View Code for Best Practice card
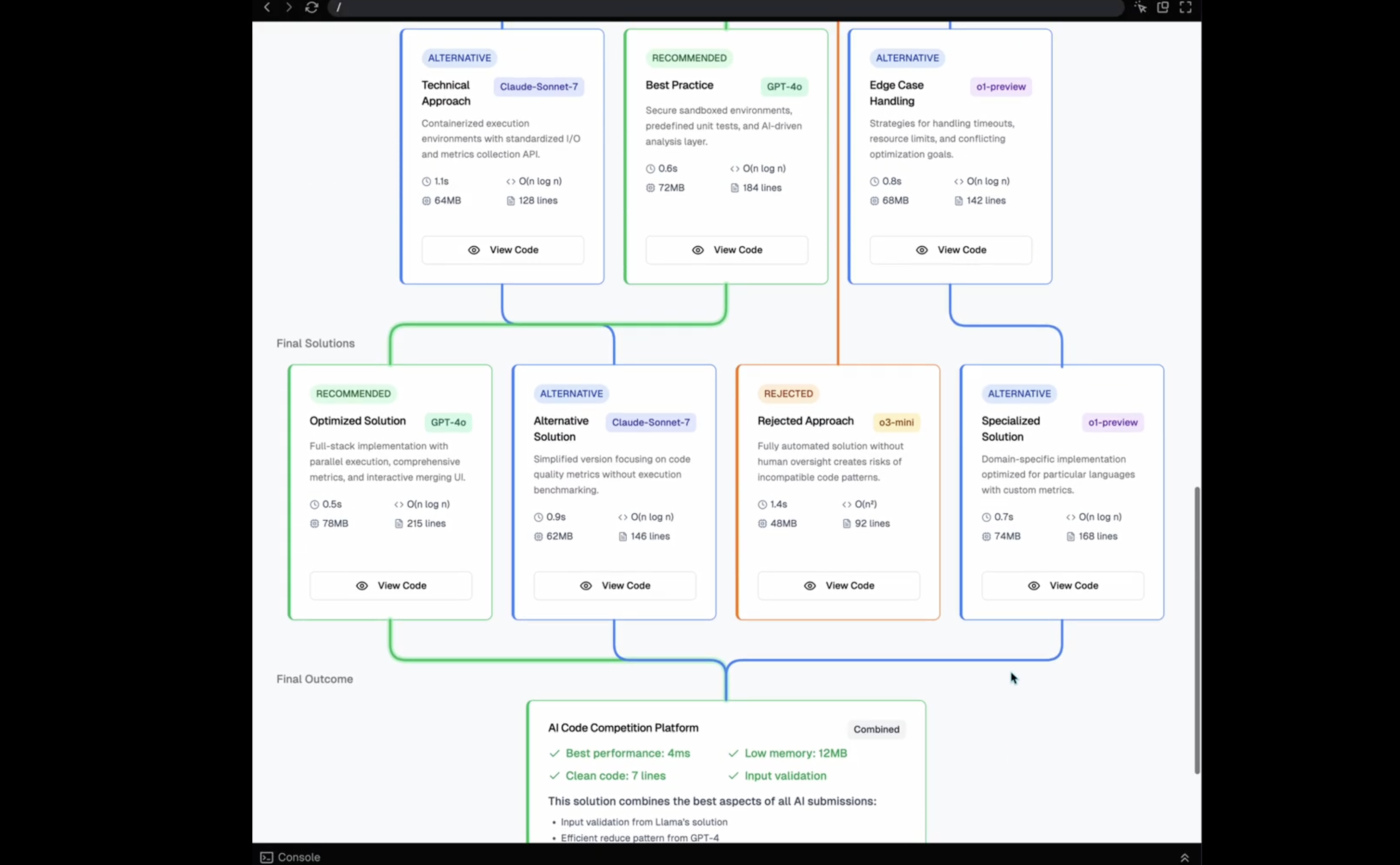Screen dimensions: 1400x865 click(727, 250)
